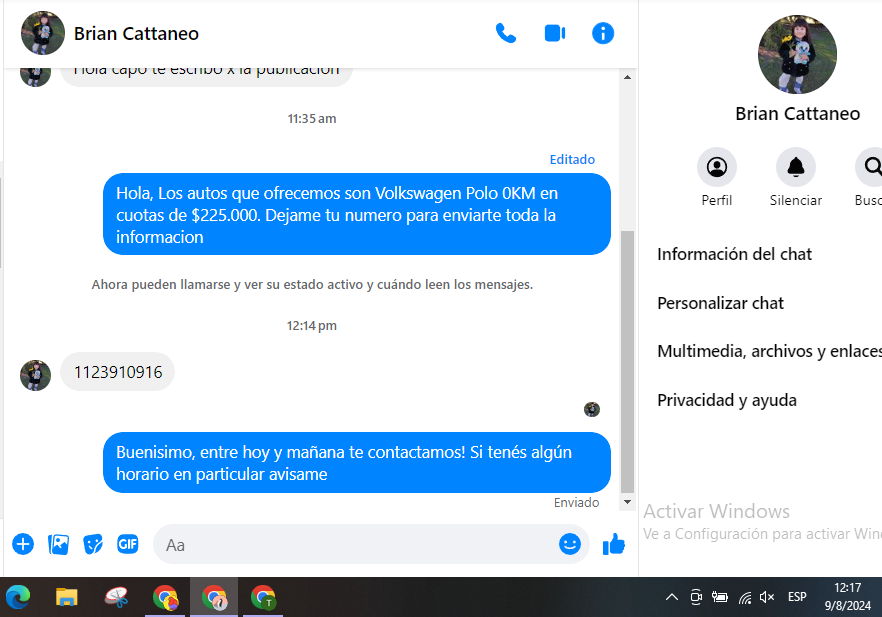Viewport: 882px width, 617px height.
Task: Toggle the ESP keyboard language indicator
Action: click(x=797, y=597)
